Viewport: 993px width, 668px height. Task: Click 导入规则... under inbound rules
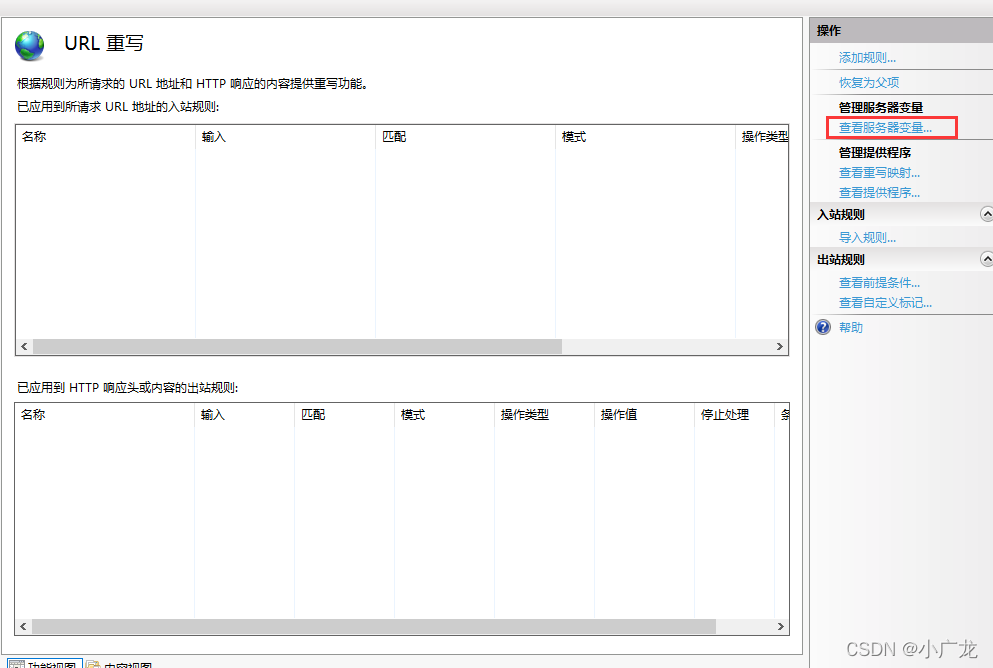[867, 237]
